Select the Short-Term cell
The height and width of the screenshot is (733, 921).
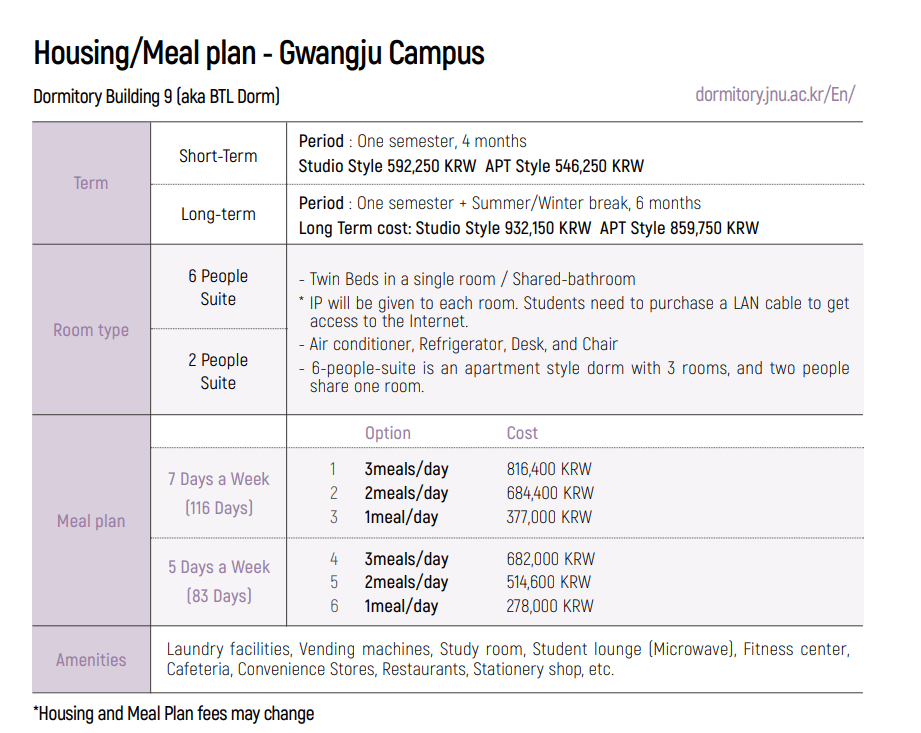click(x=218, y=156)
